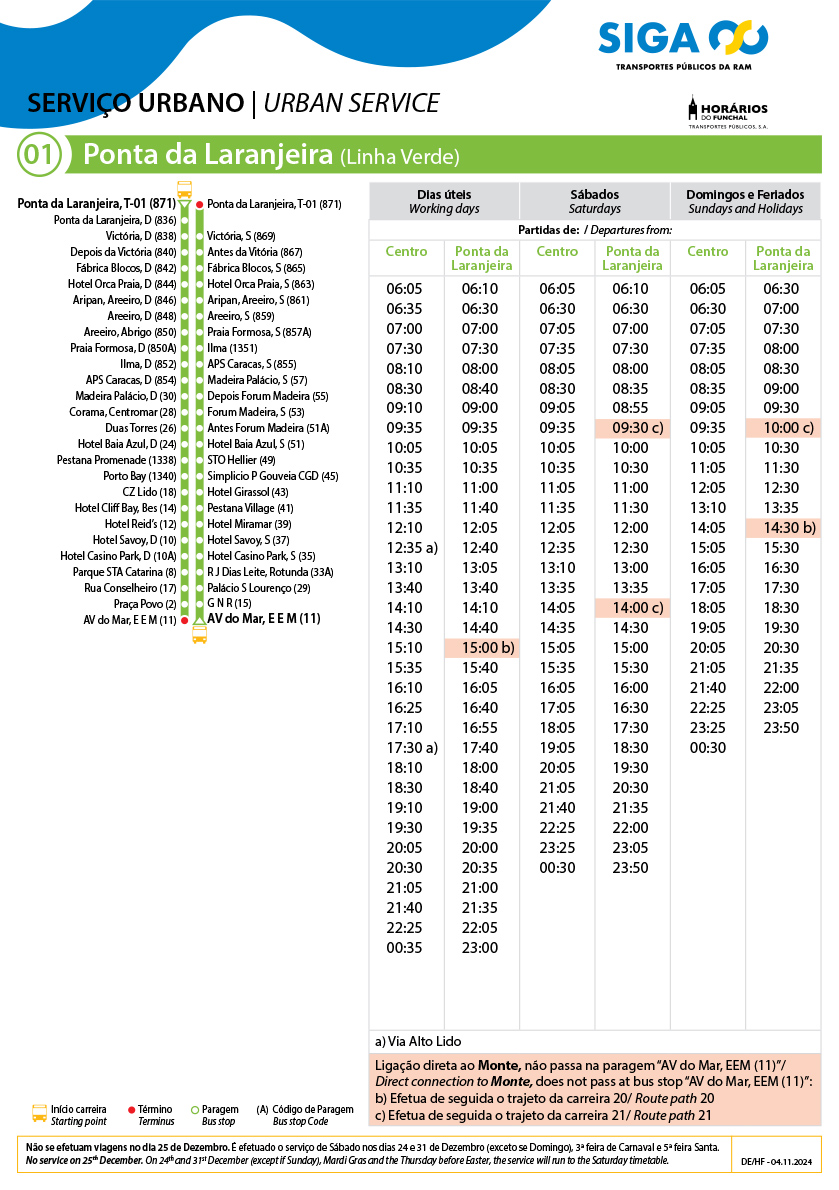Select the Dias úteis / Working days header
839x1190 pixels.
[x=444, y=201]
